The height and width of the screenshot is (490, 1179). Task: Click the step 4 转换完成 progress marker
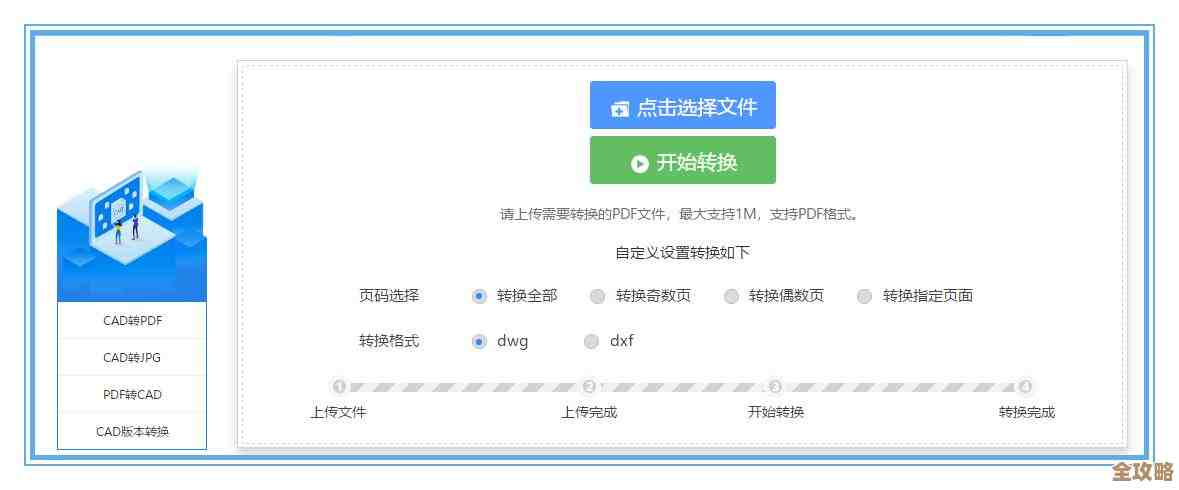pyautogui.click(x=1026, y=387)
